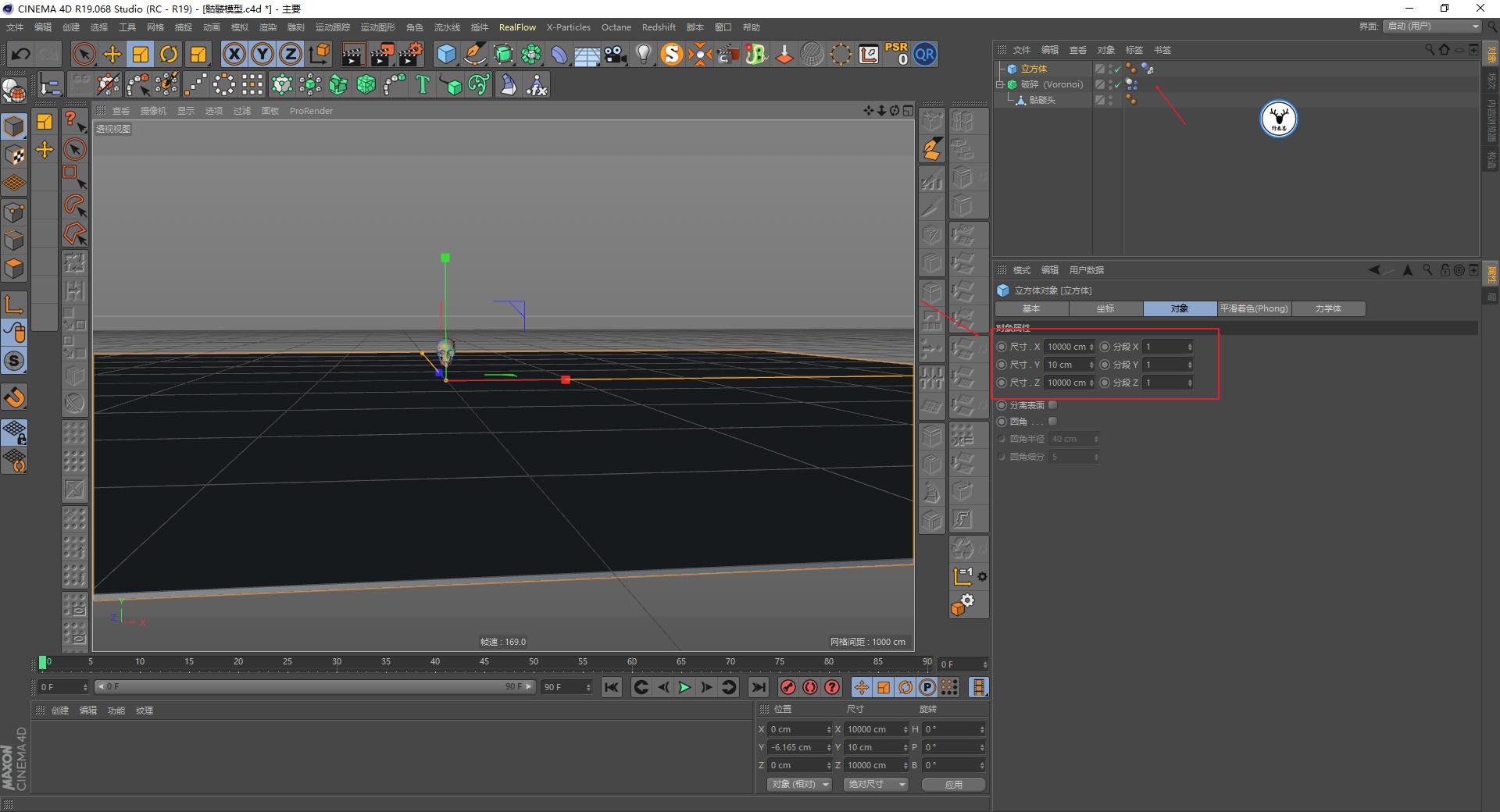Click the visibility dots of 立方体 object
The image size is (1500, 812).
click(x=1109, y=69)
